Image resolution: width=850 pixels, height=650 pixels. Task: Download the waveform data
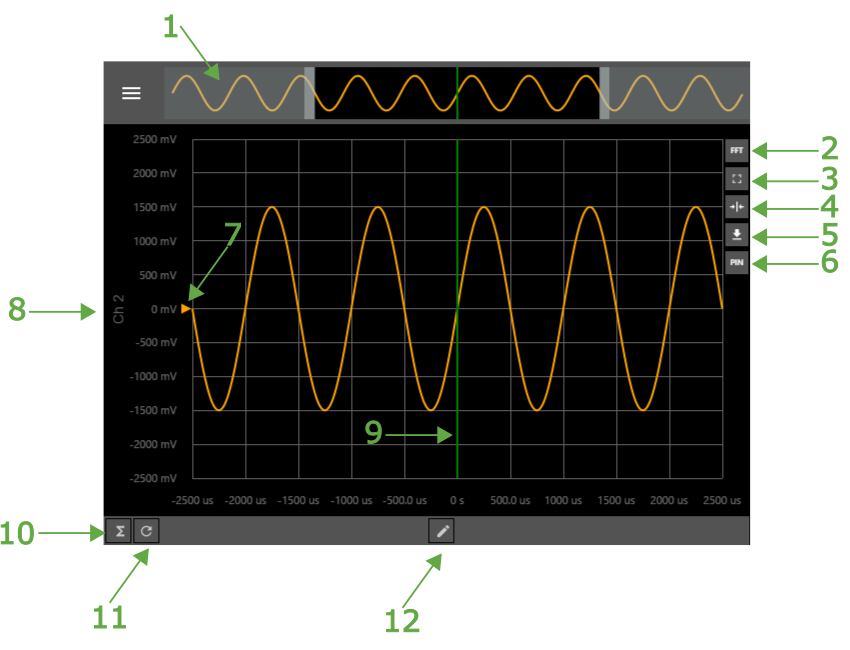737,235
